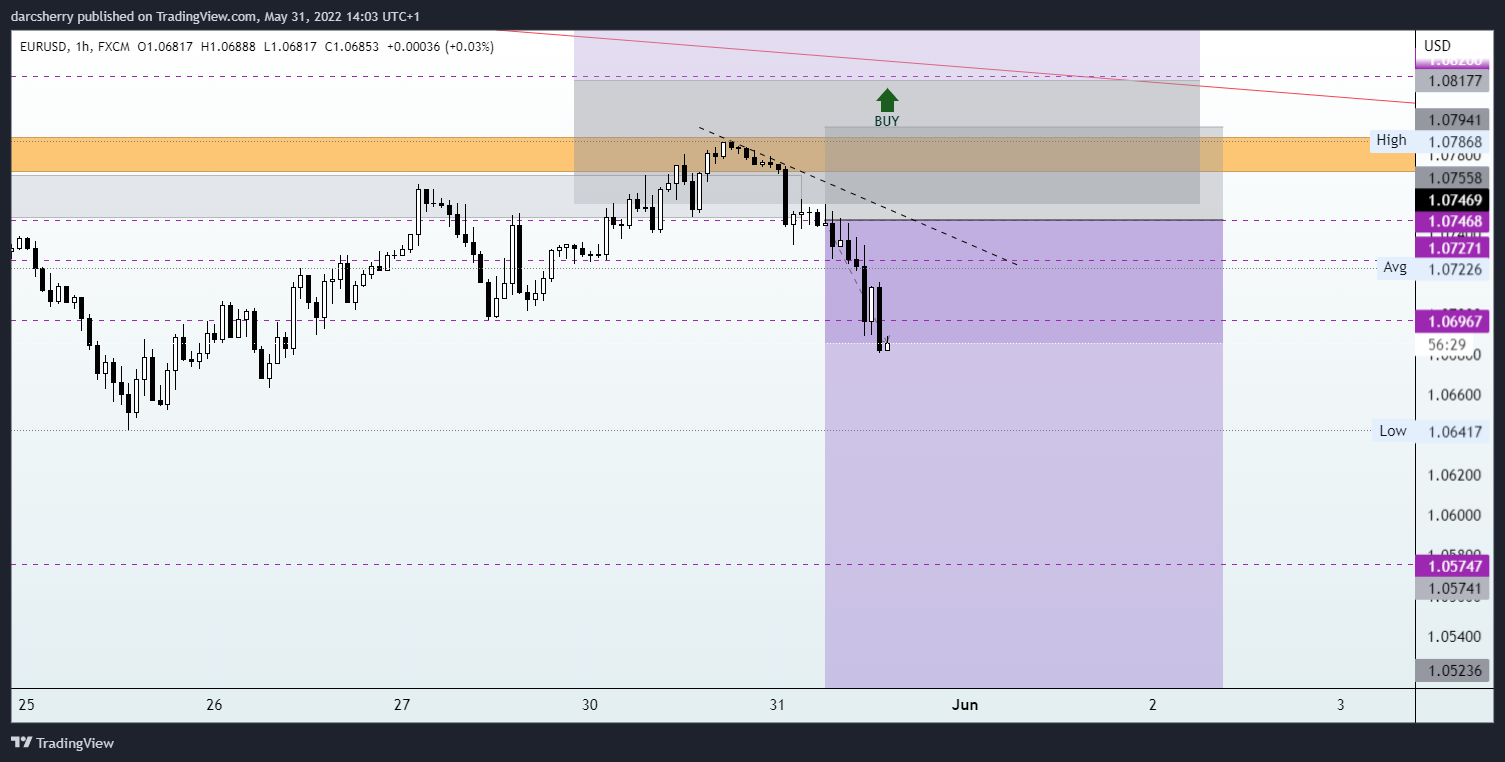Screen dimensions: 1505x762
Task: Click the 26 date on the time axis
Action: pyautogui.click(x=214, y=705)
